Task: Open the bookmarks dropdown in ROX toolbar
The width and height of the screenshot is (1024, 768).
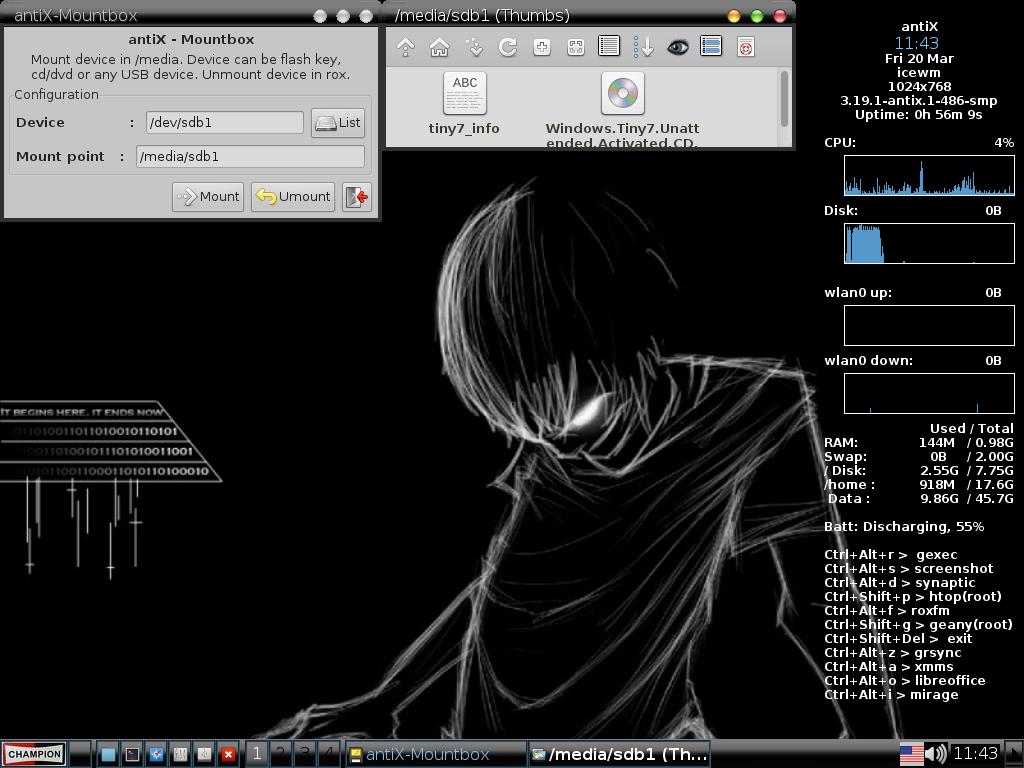Action: (473, 47)
